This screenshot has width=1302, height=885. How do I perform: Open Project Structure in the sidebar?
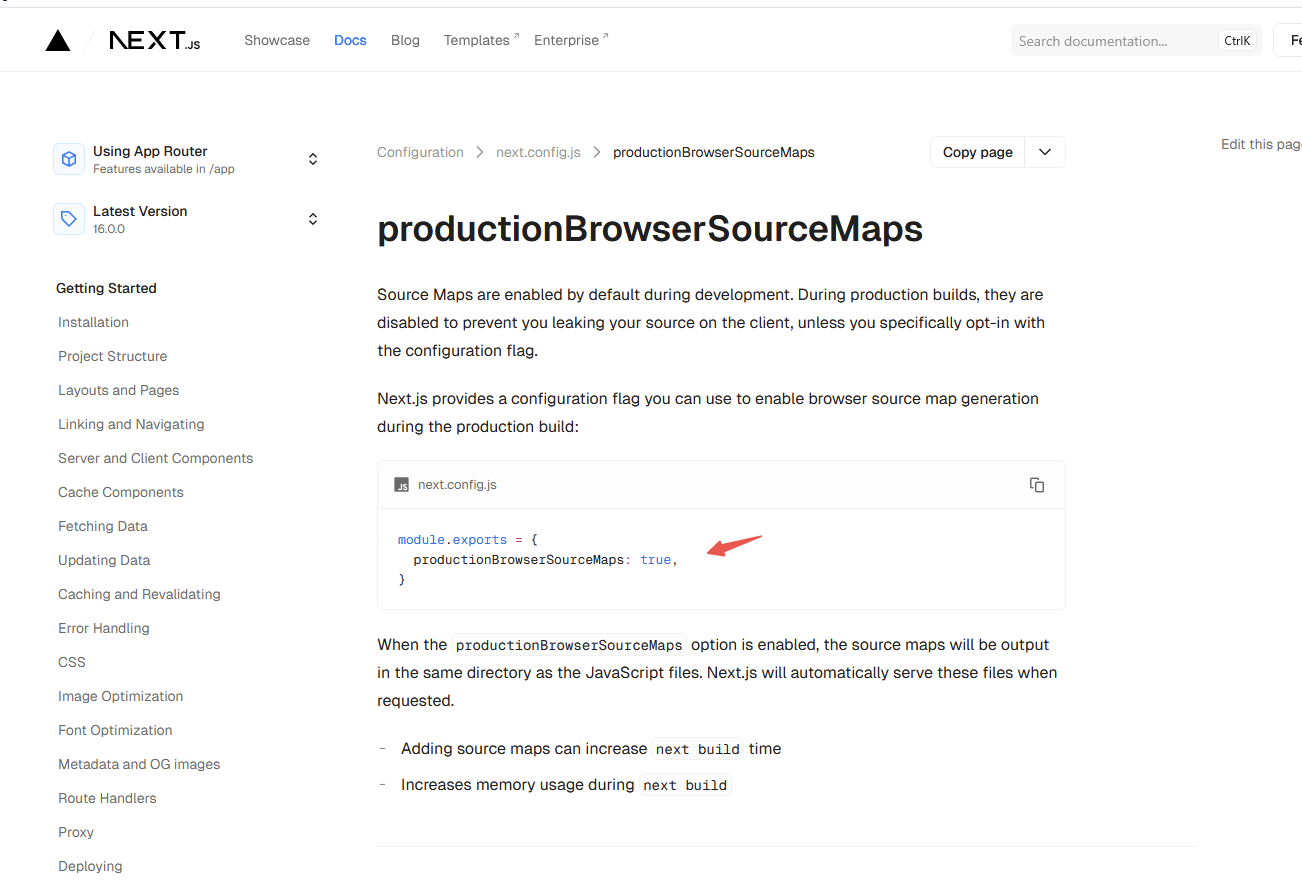pos(112,356)
